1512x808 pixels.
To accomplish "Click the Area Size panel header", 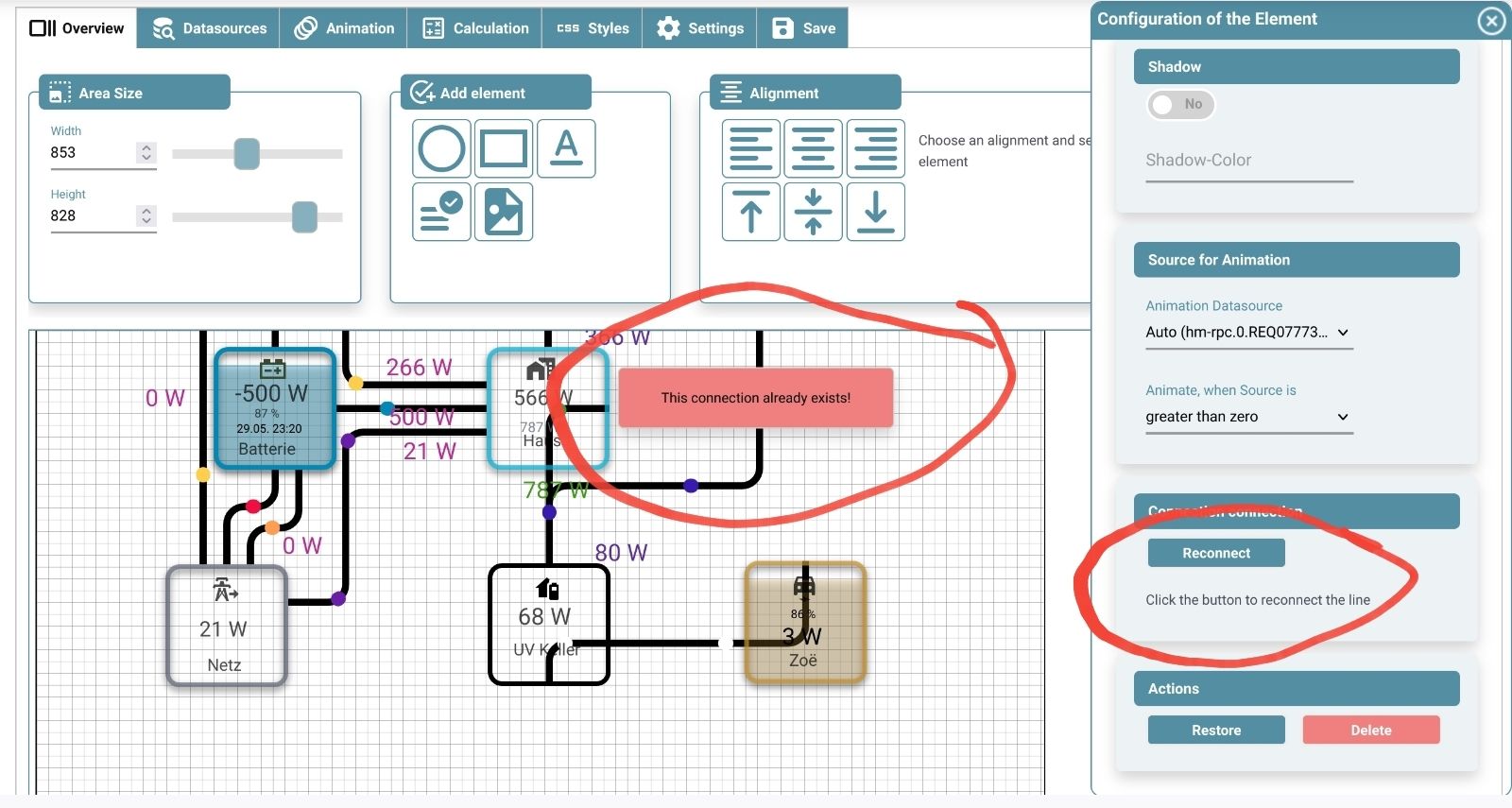I will (x=135, y=93).
